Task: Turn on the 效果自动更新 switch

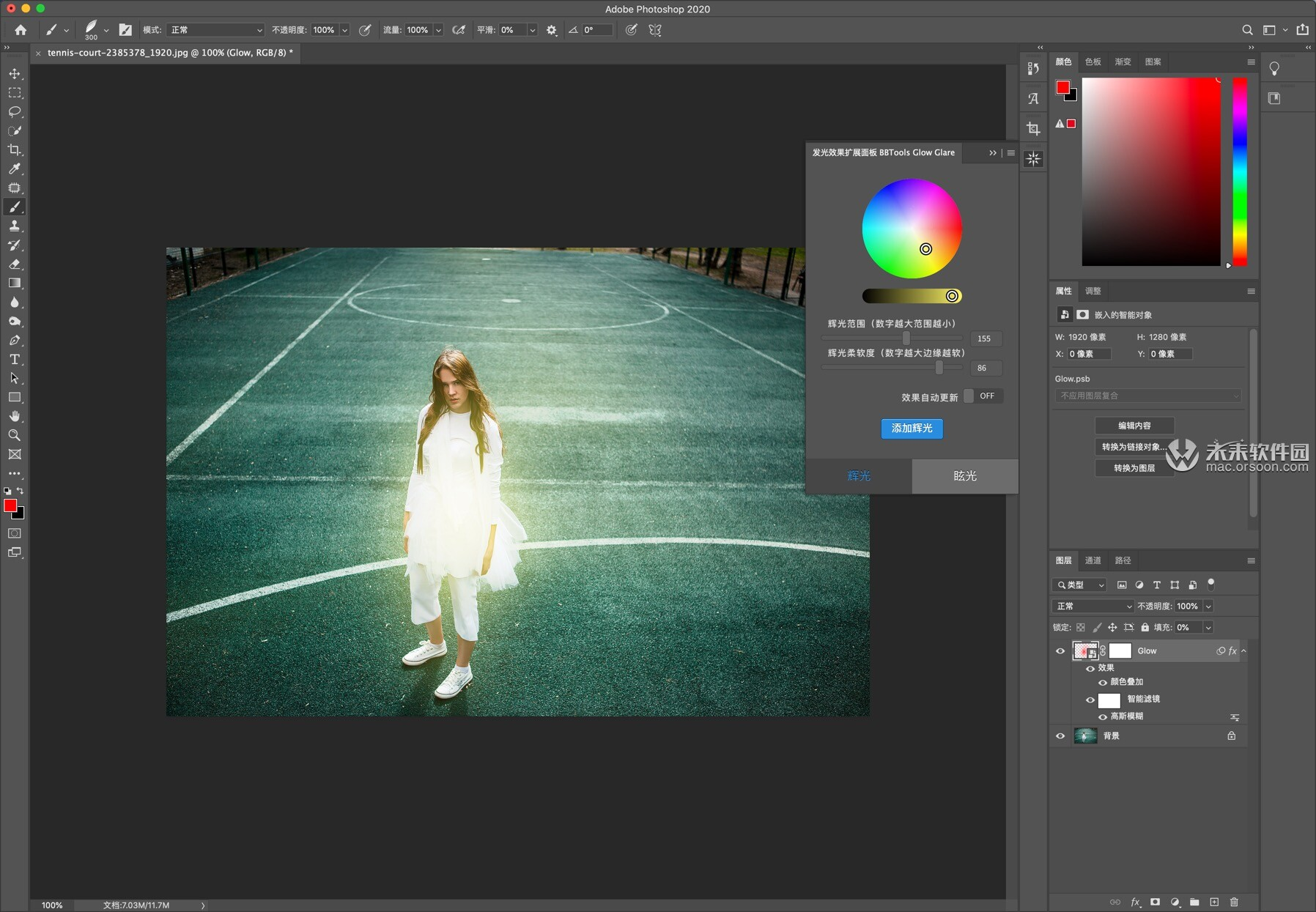Action: coord(969,396)
